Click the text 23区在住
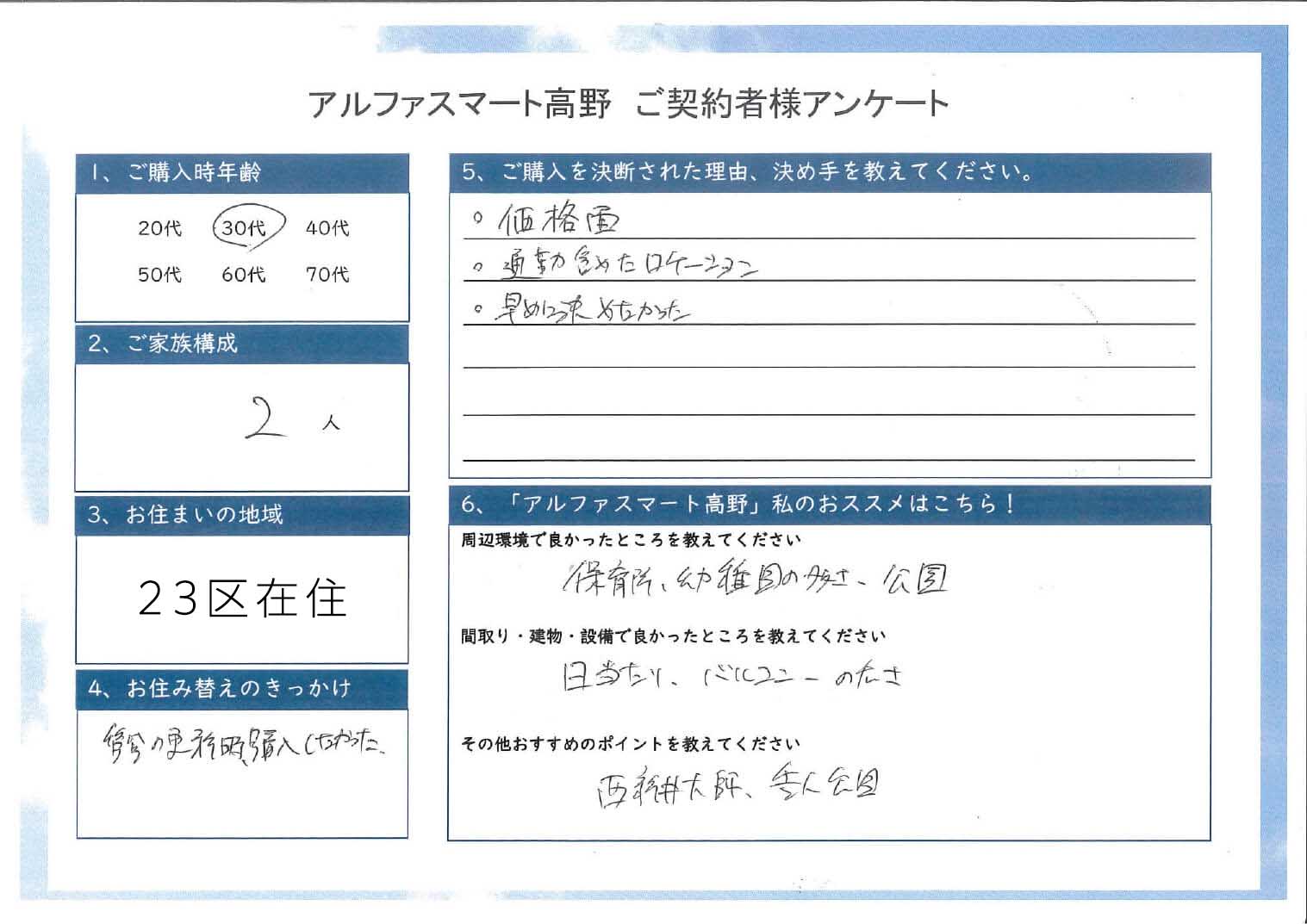The width and height of the screenshot is (1307, 924). [243, 598]
